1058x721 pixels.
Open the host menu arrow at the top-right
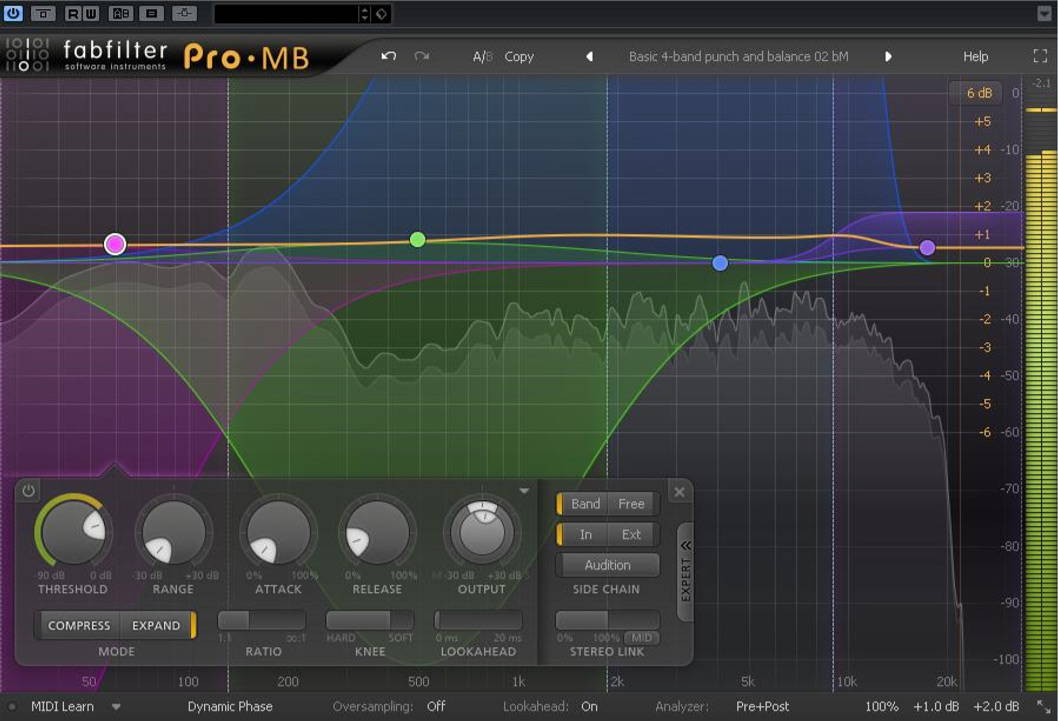point(1043,13)
